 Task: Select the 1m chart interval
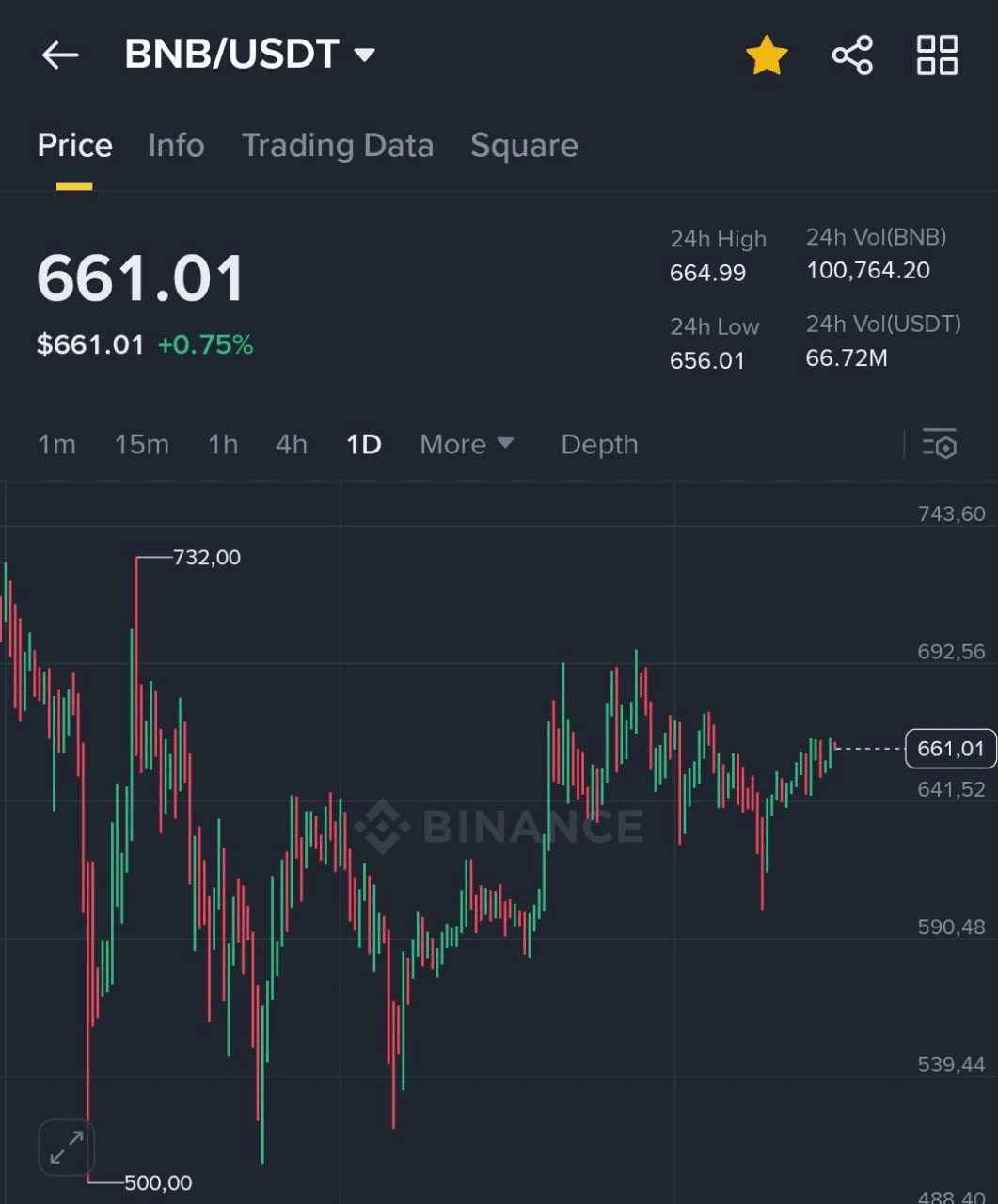[x=56, y=444]
